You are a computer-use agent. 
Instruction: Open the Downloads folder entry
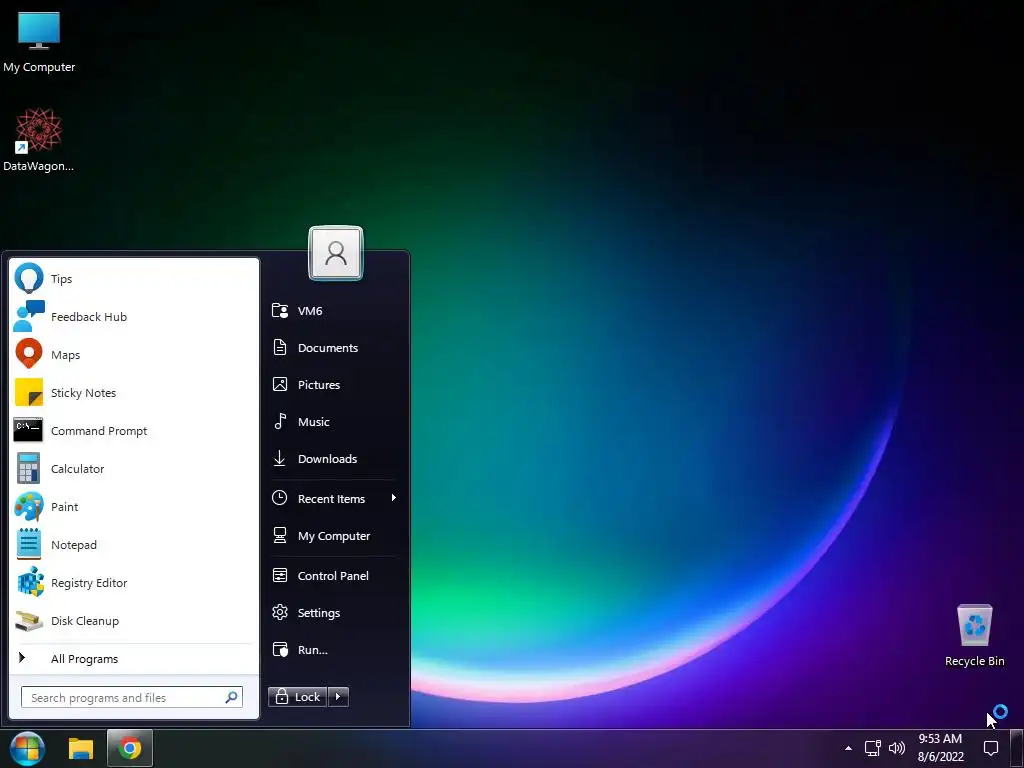coord(334,458)
